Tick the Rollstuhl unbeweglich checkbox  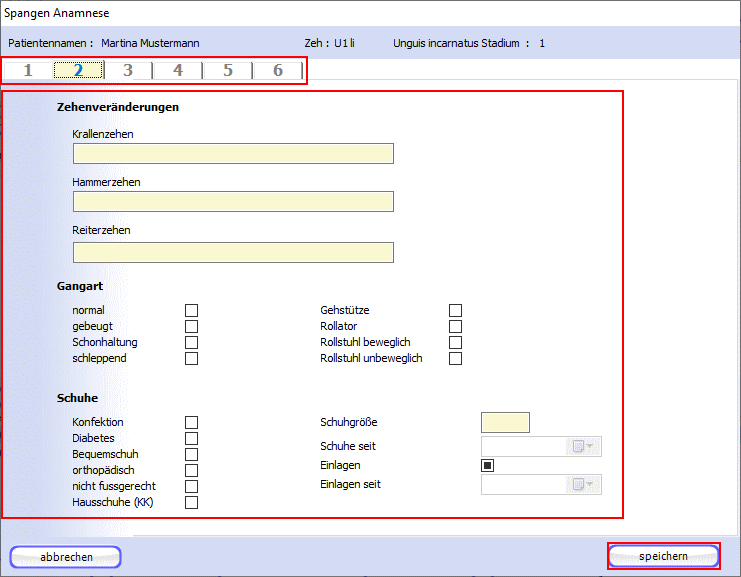(456, 359)
